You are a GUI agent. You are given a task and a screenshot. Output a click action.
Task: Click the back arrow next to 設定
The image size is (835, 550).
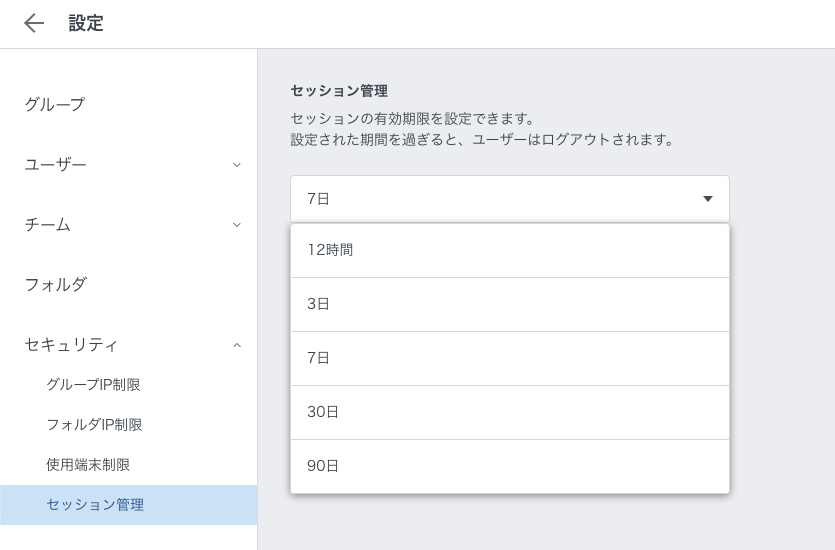34,24
